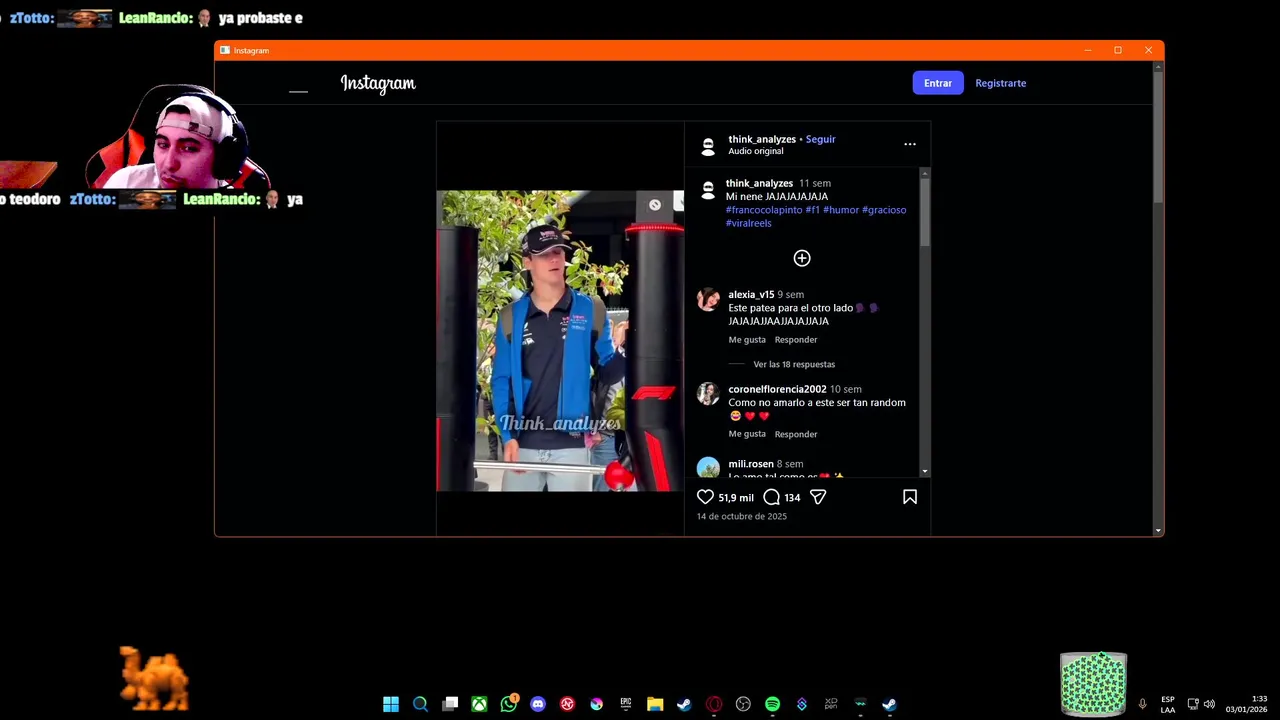Viewport: 1280px width, 720px height.
Task: Load more comments with the plus circle
Action: pyautogui.click(x=802, y=258)
